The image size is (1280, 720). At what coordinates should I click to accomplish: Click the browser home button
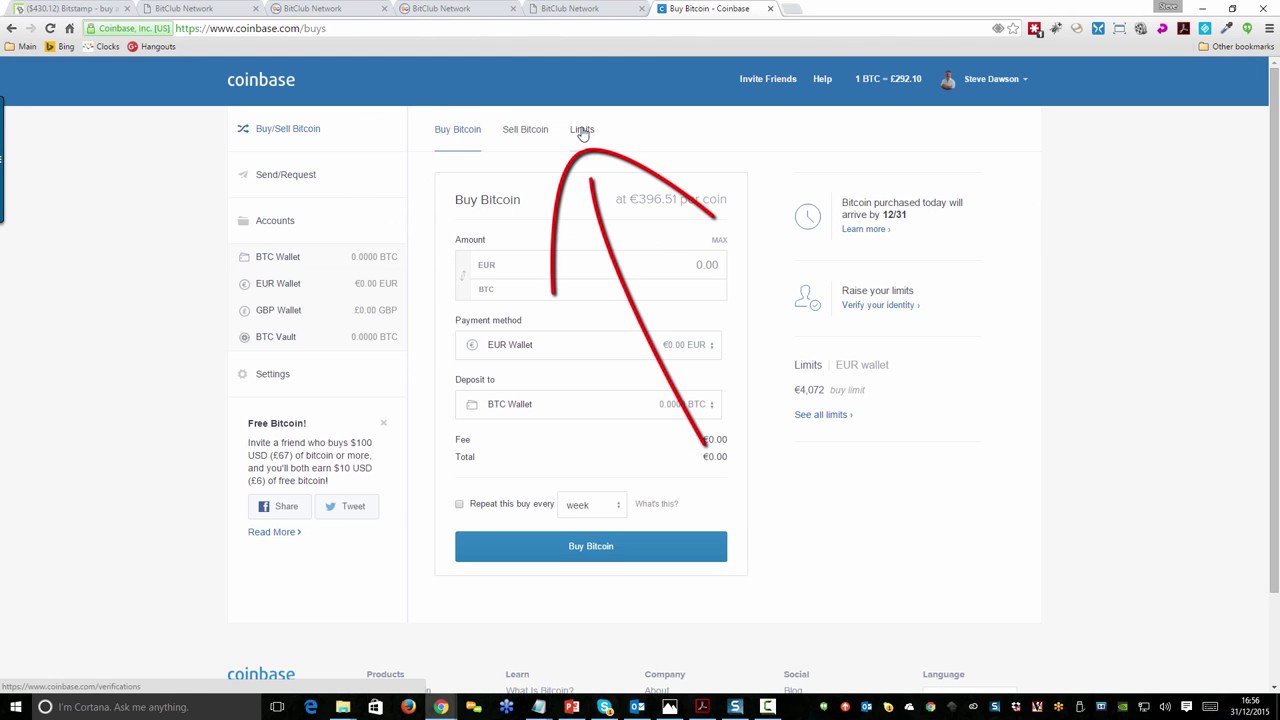[x=69, y=28]
